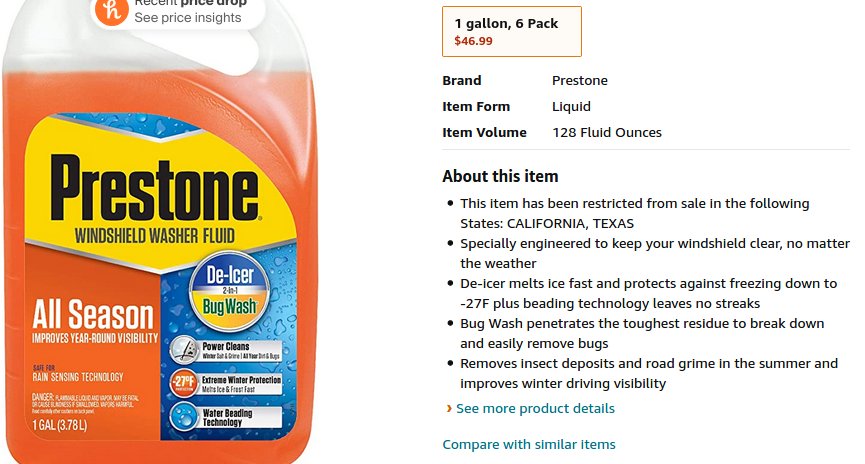
Task: Click the Item Form Liquid value
Action: 571,106
